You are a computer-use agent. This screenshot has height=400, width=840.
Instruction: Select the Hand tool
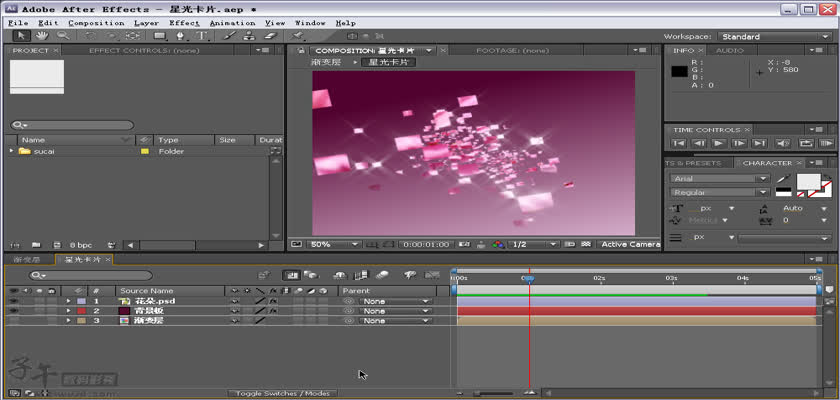coord(40,36)
